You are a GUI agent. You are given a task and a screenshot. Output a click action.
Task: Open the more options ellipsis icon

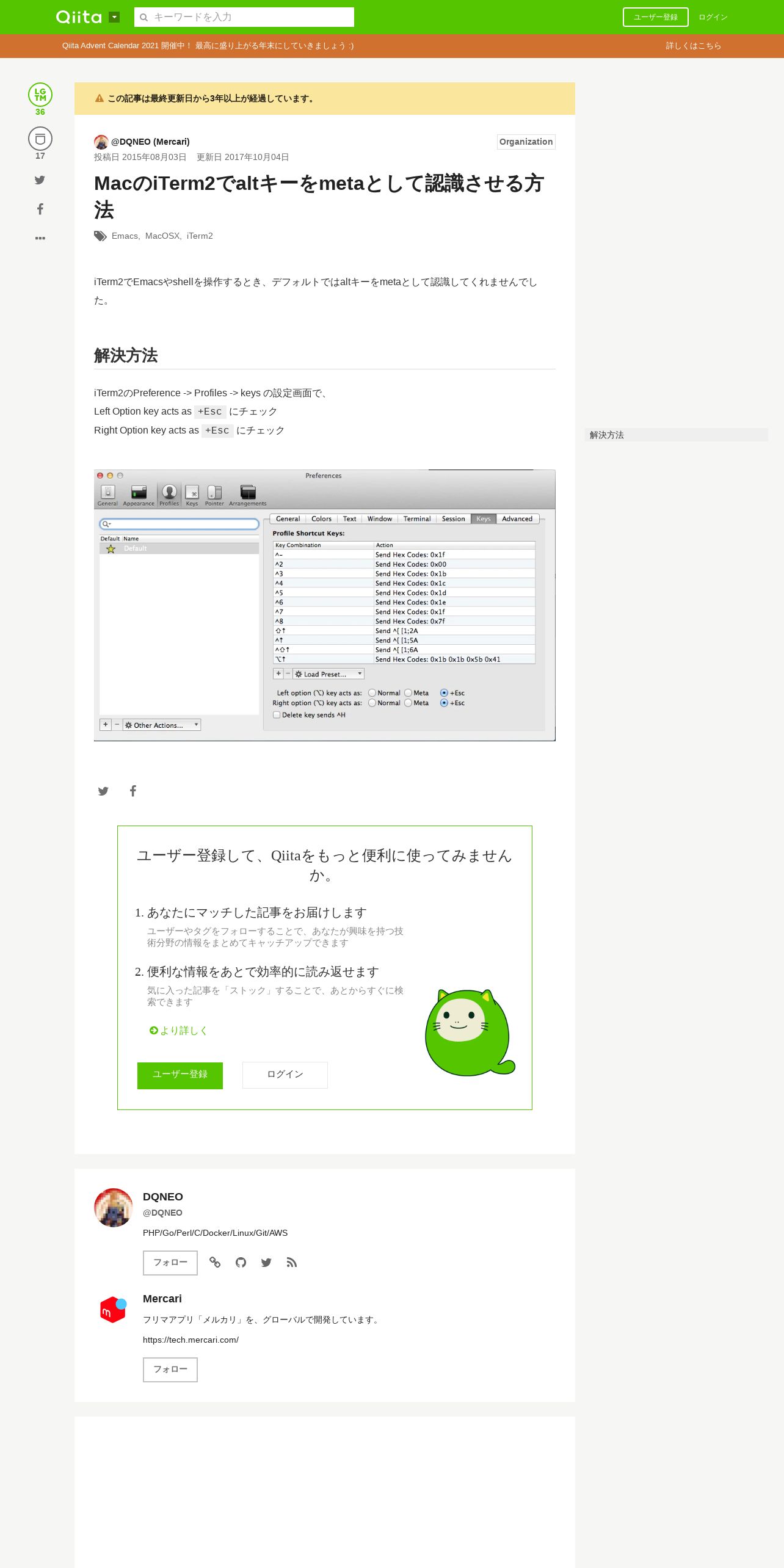point(40,238)
